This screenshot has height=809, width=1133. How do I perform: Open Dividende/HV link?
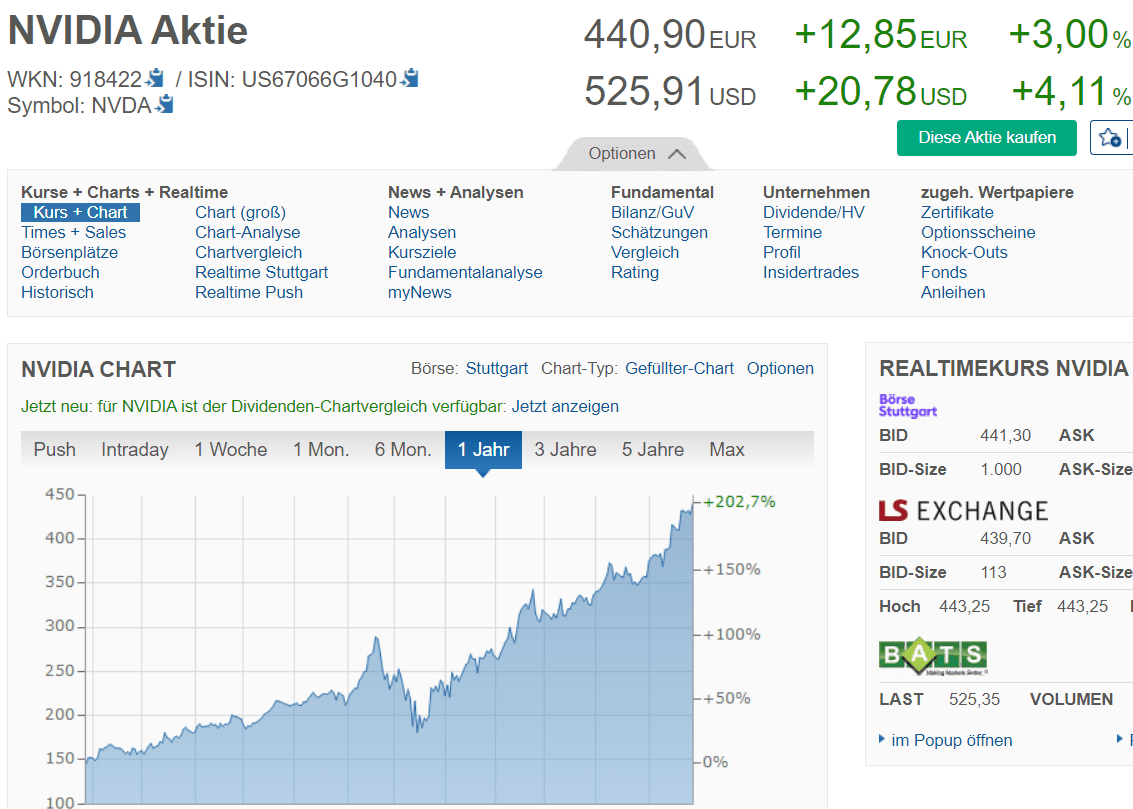pyautogui.click(x=814, y=212)
